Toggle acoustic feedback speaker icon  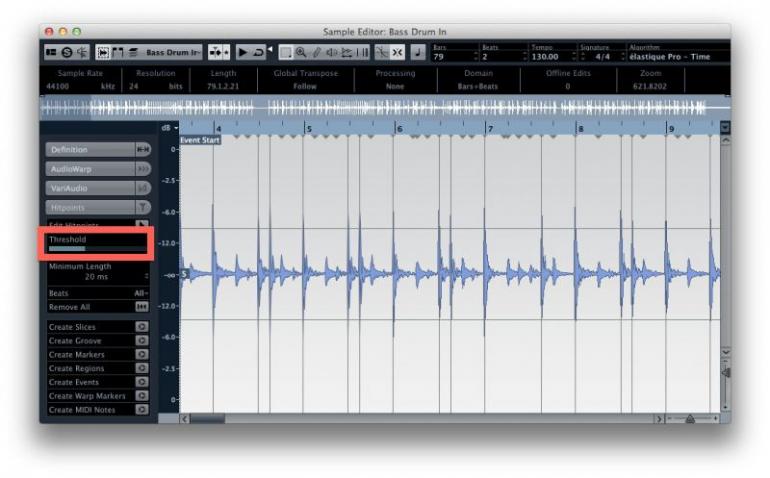coord(82,52)
